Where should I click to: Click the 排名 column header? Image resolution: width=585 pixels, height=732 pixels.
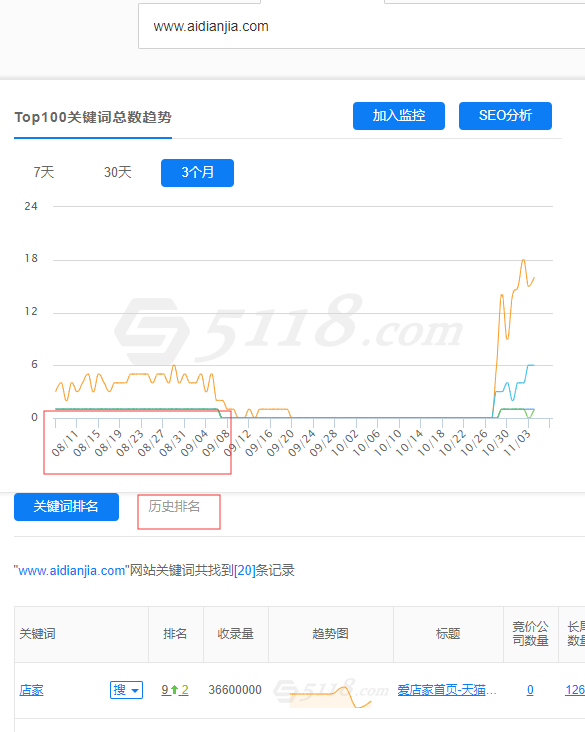point(175,634)
